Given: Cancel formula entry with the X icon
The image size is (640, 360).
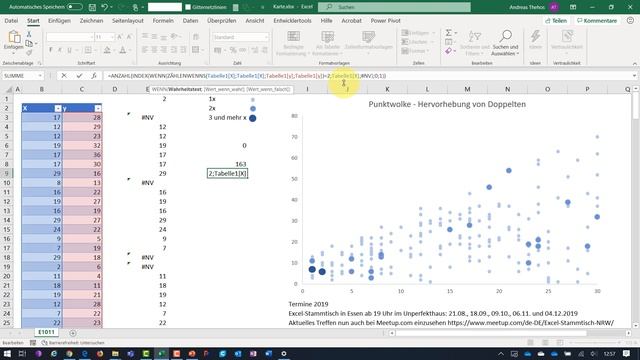Looking at the screenshot, I should pyautogui.click(x=64, y=76).
